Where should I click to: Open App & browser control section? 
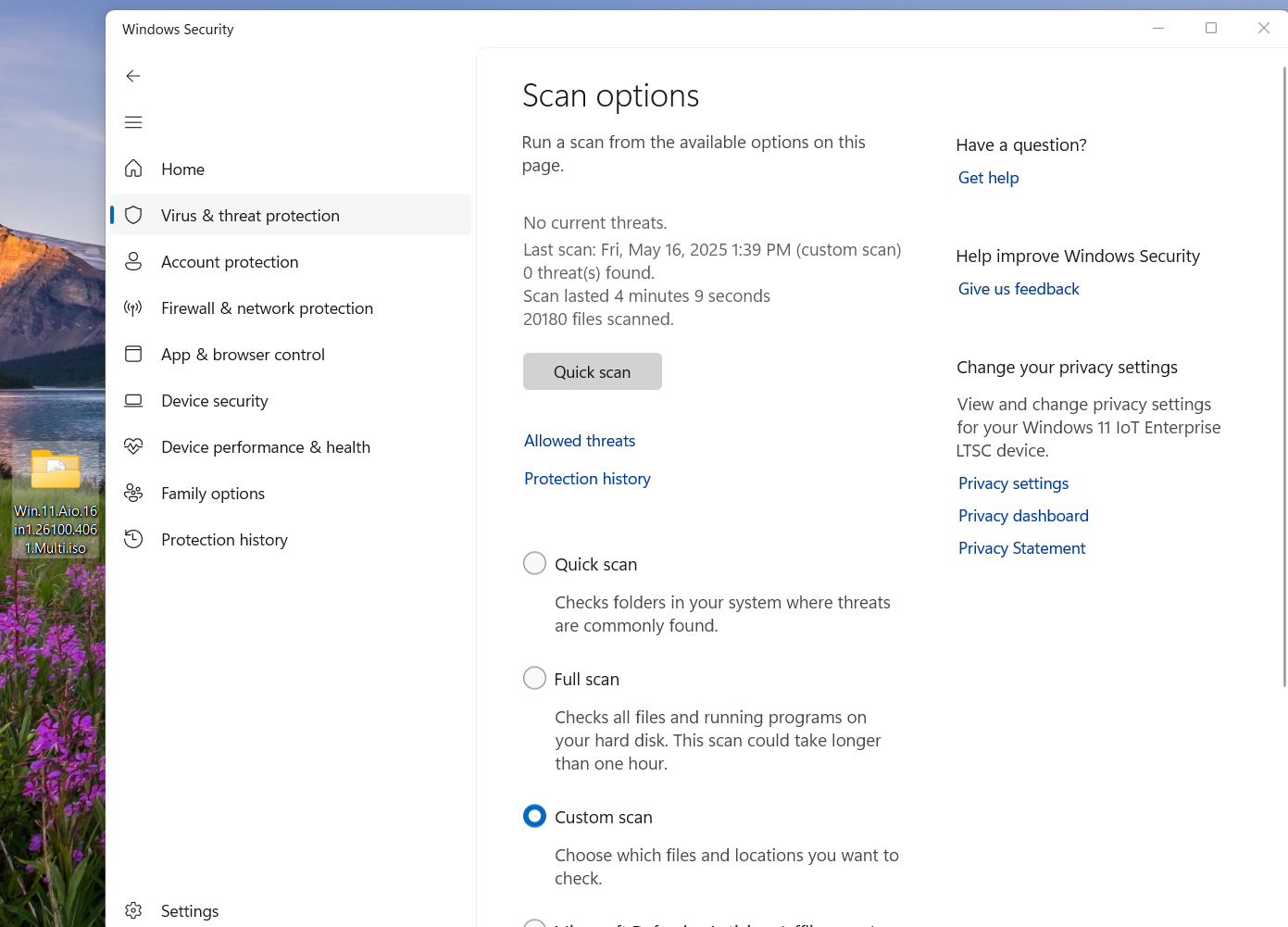point(291,354)
